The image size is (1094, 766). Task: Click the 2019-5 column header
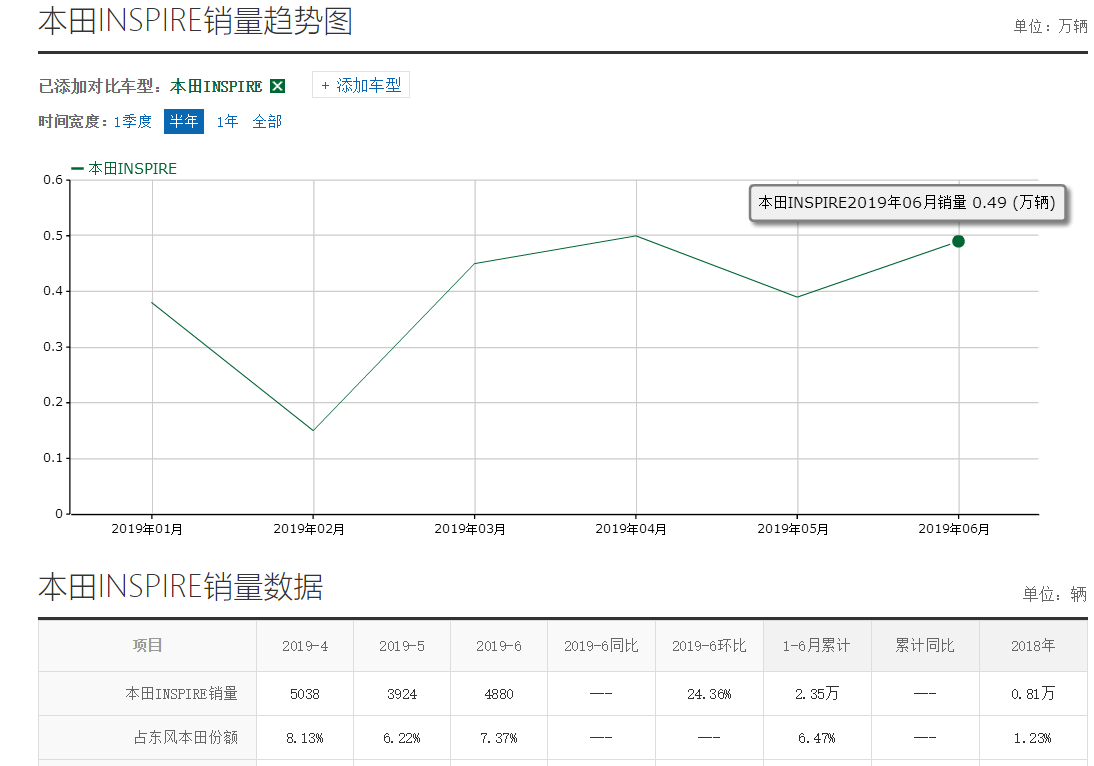point(402,646)
